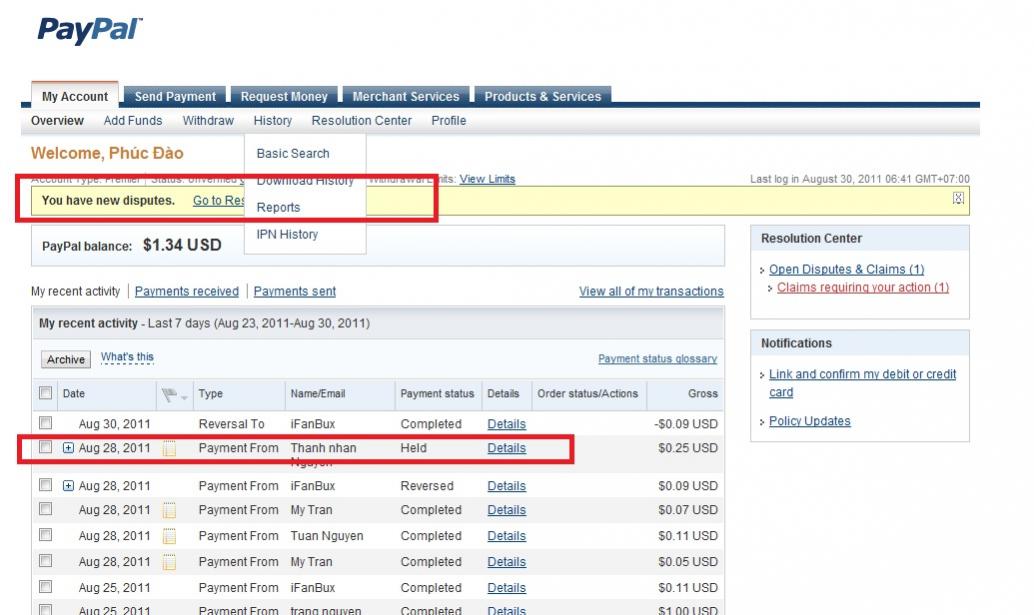
Task: Click the flag icon in table header
Action: click(x=169, y=394)
